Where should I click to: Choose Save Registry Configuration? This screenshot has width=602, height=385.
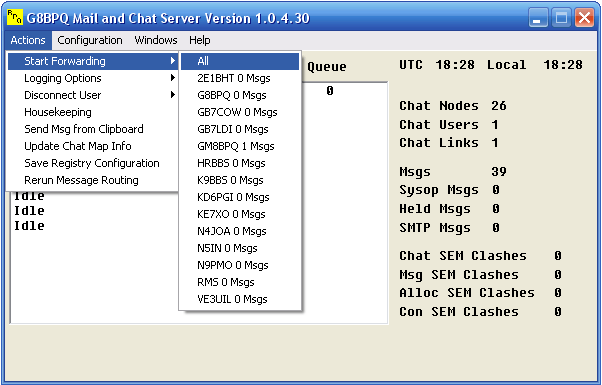click(x=93, y=163)
